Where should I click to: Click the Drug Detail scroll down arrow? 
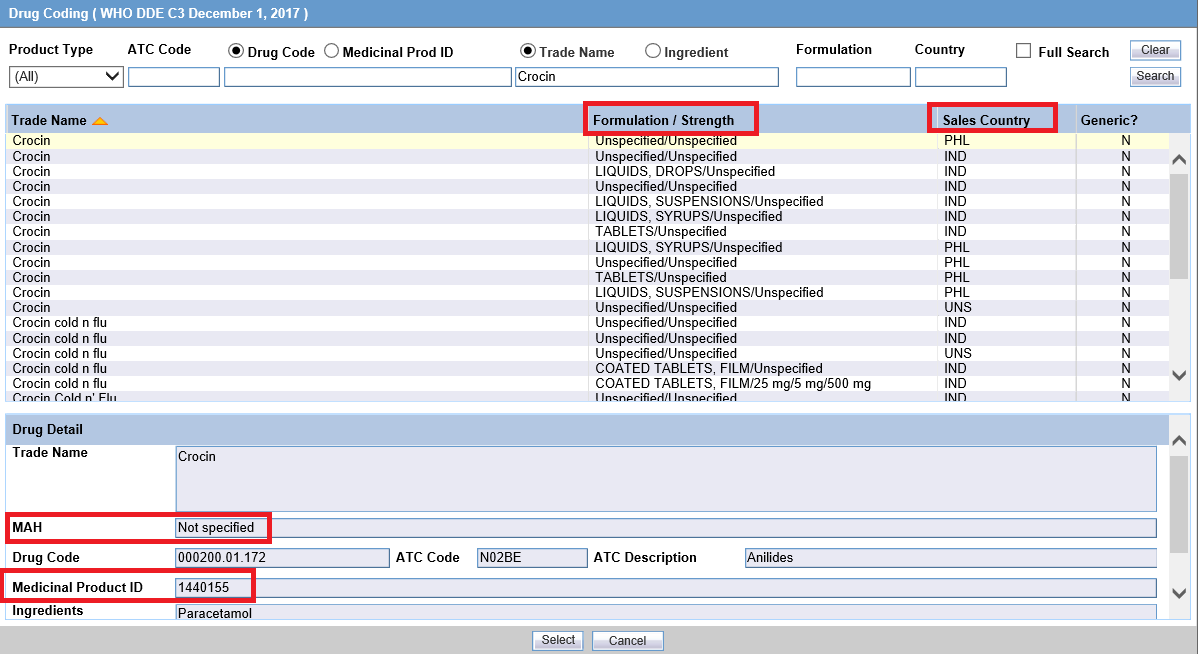coord(1179,593)
